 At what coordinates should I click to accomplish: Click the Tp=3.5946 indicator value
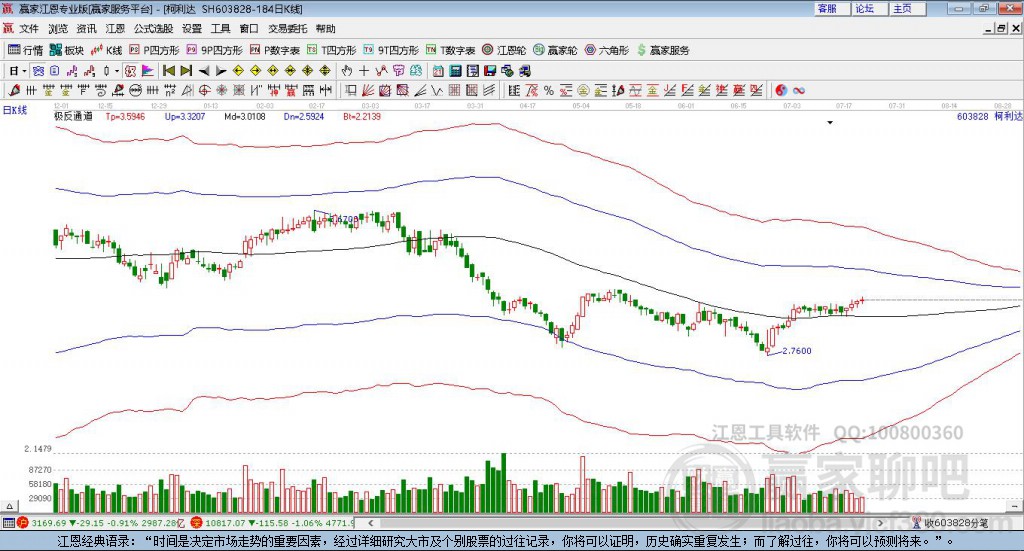[125, 116]
